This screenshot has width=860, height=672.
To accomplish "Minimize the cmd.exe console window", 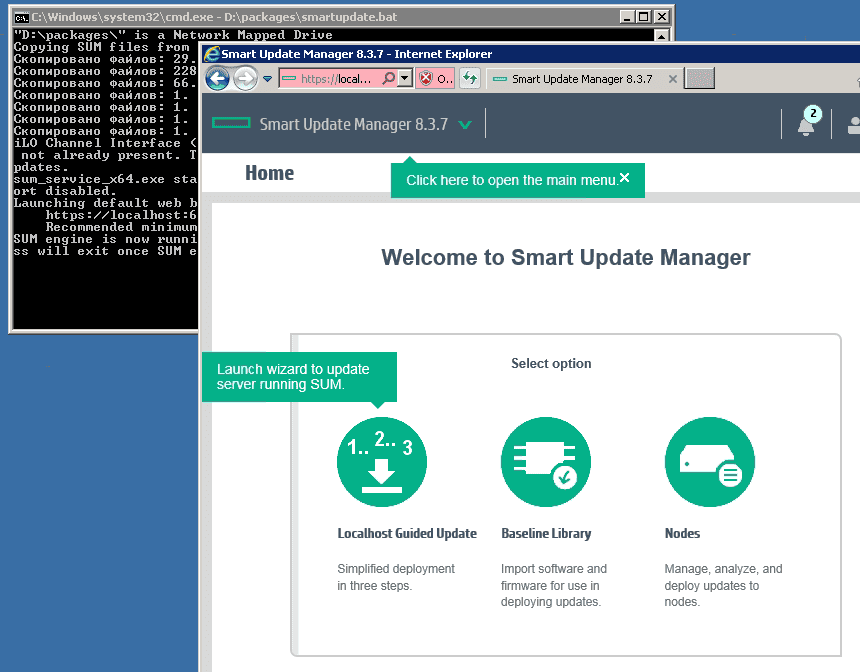I will point(627,17).
